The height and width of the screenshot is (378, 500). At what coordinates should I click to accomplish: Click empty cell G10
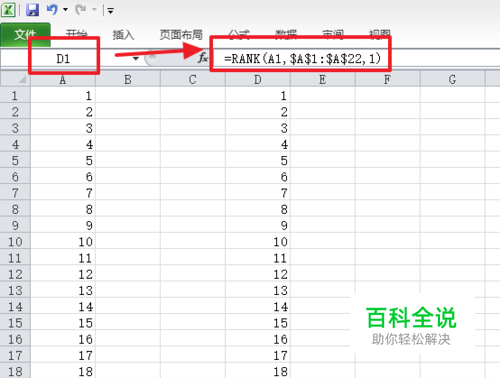(x=452, y=241)
